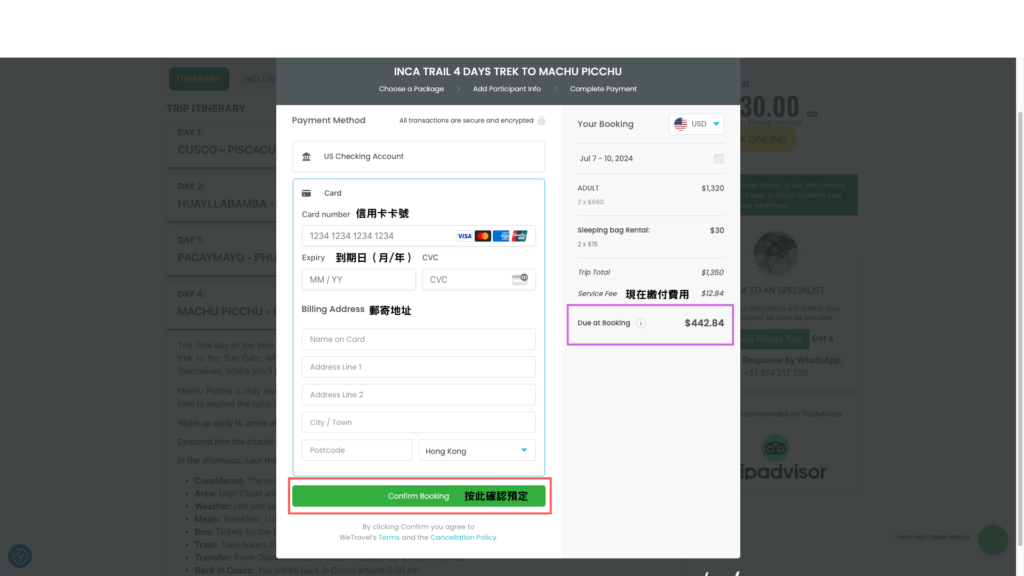Click the green Confirm Booking button
This screenshot has height=576, width=1024.
[x=419, y=496]
